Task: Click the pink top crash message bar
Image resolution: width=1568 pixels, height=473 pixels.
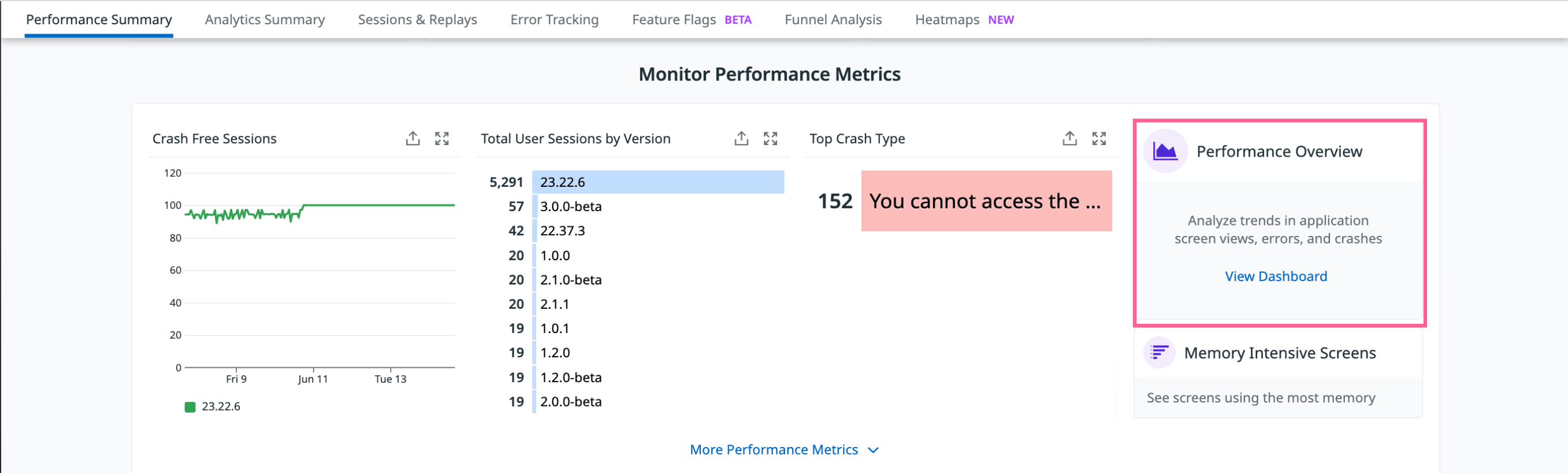Action: point(986,201)
